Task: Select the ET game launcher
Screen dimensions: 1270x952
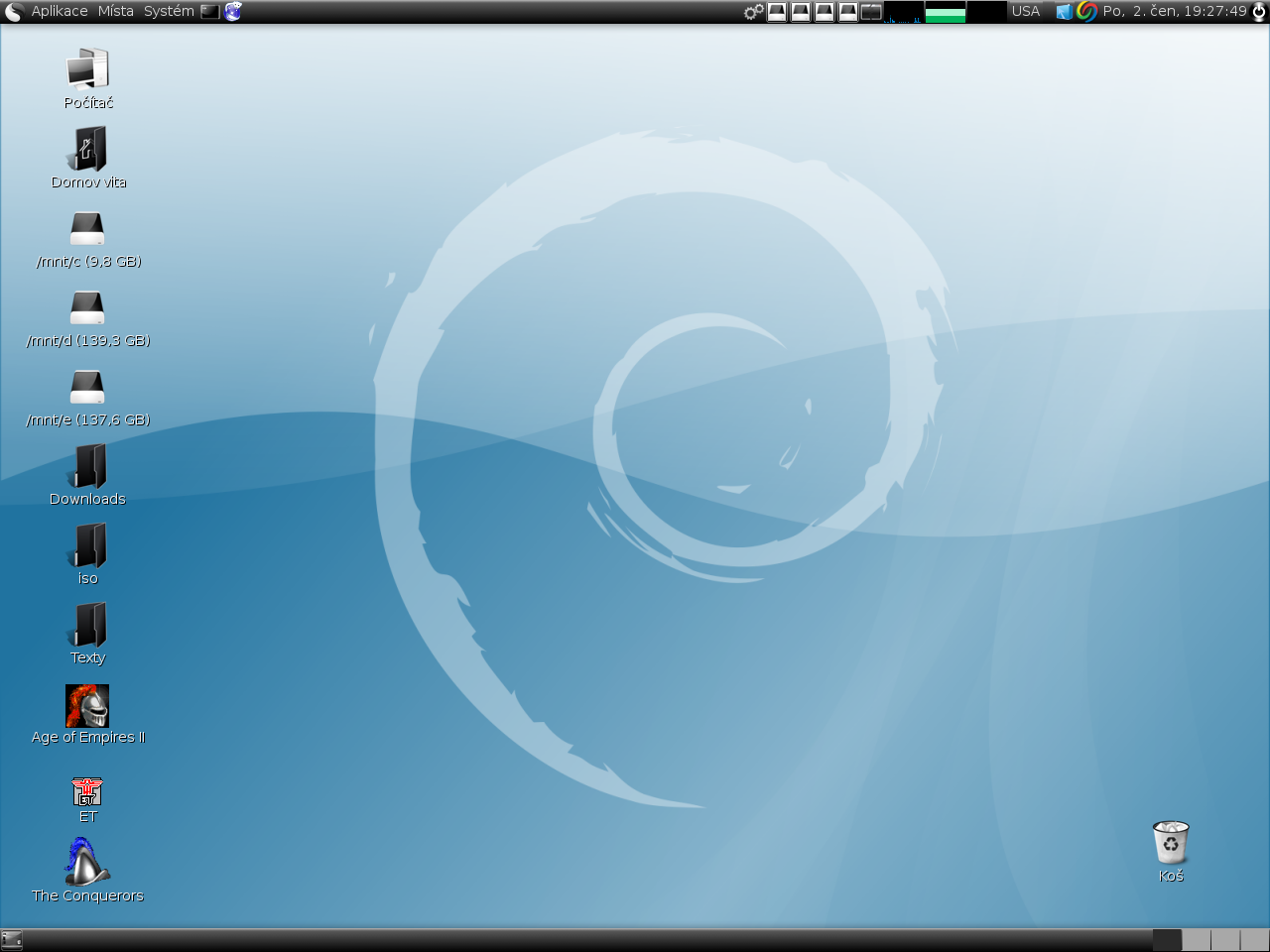Action: click(87, 791)
